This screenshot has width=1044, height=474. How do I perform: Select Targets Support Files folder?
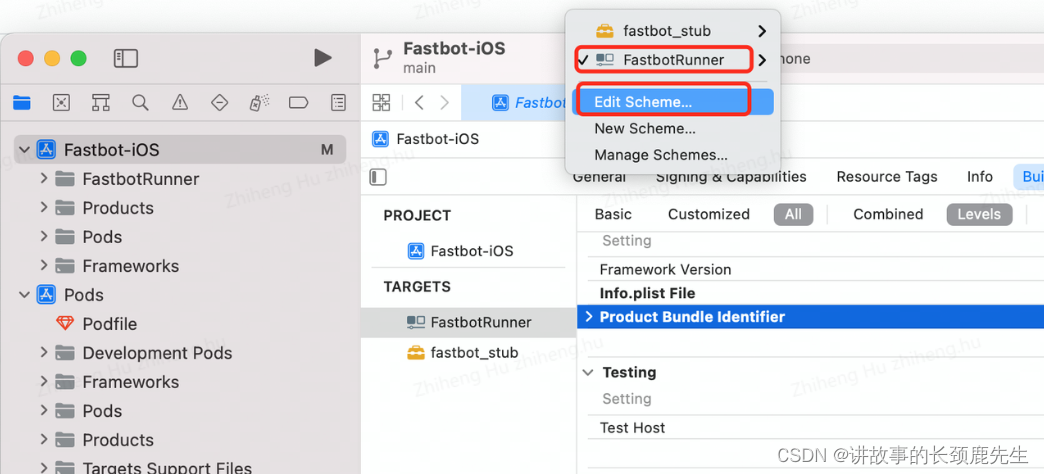tap(167, 469)
